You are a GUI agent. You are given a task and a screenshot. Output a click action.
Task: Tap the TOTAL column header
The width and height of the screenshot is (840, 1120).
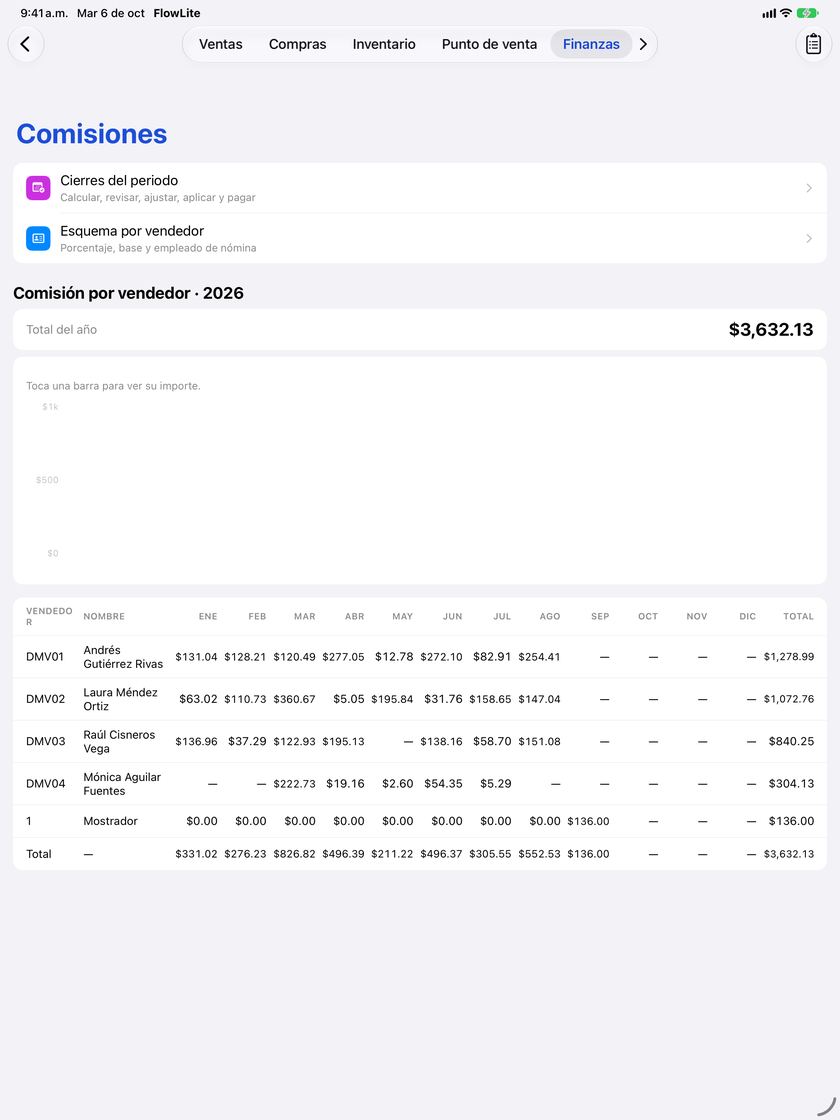[799, 616]
